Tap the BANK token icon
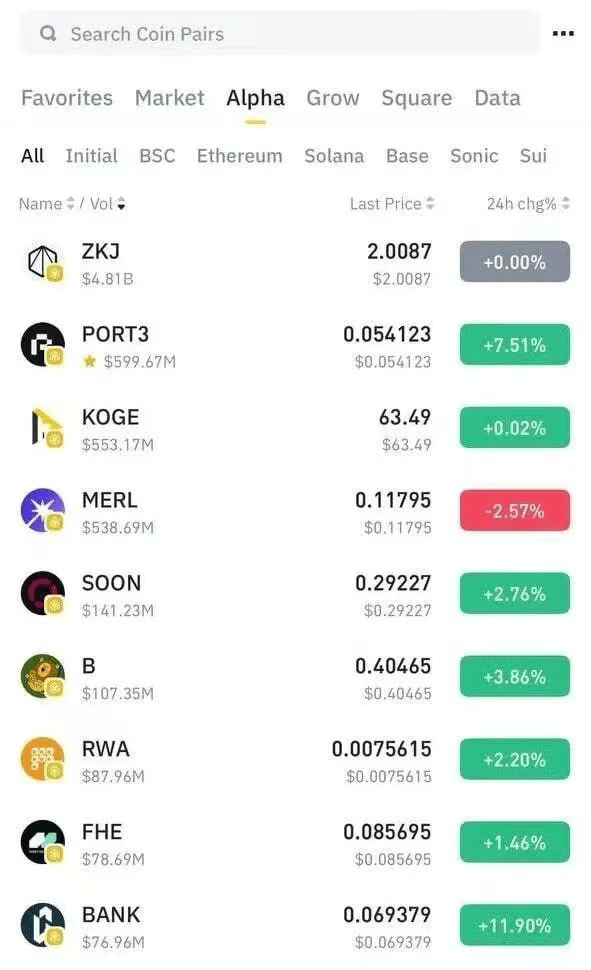591x970 pixels. click(x=43, y=925)
